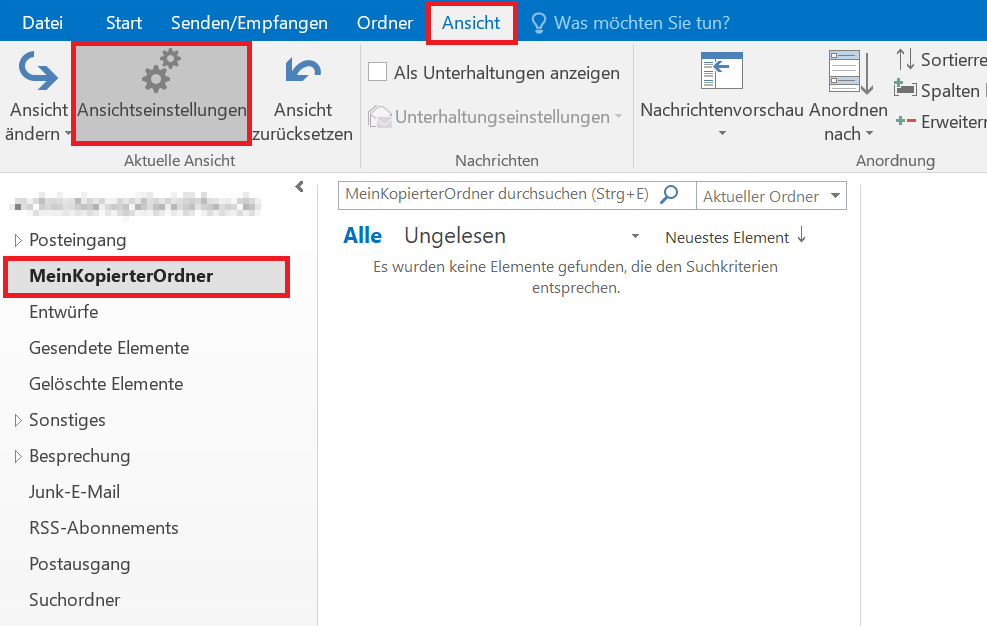The height and width of the screenshot is (626, 987).
Task: Click the lightbulb Was möchten Sie tun
Action: pos(539,22)
